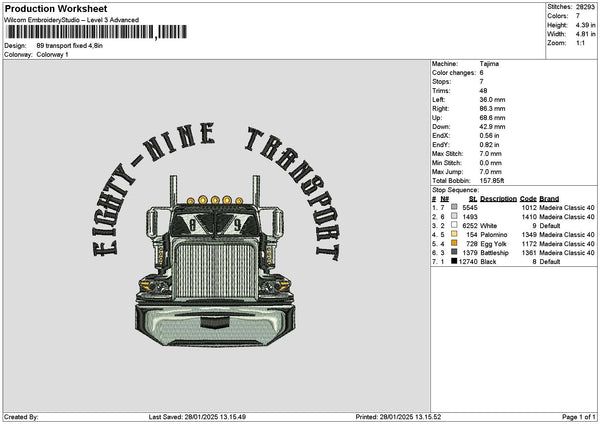Click the "Created By:" footer field
Viewport: 600px width, 424px height.
click(x=21, y=417)
